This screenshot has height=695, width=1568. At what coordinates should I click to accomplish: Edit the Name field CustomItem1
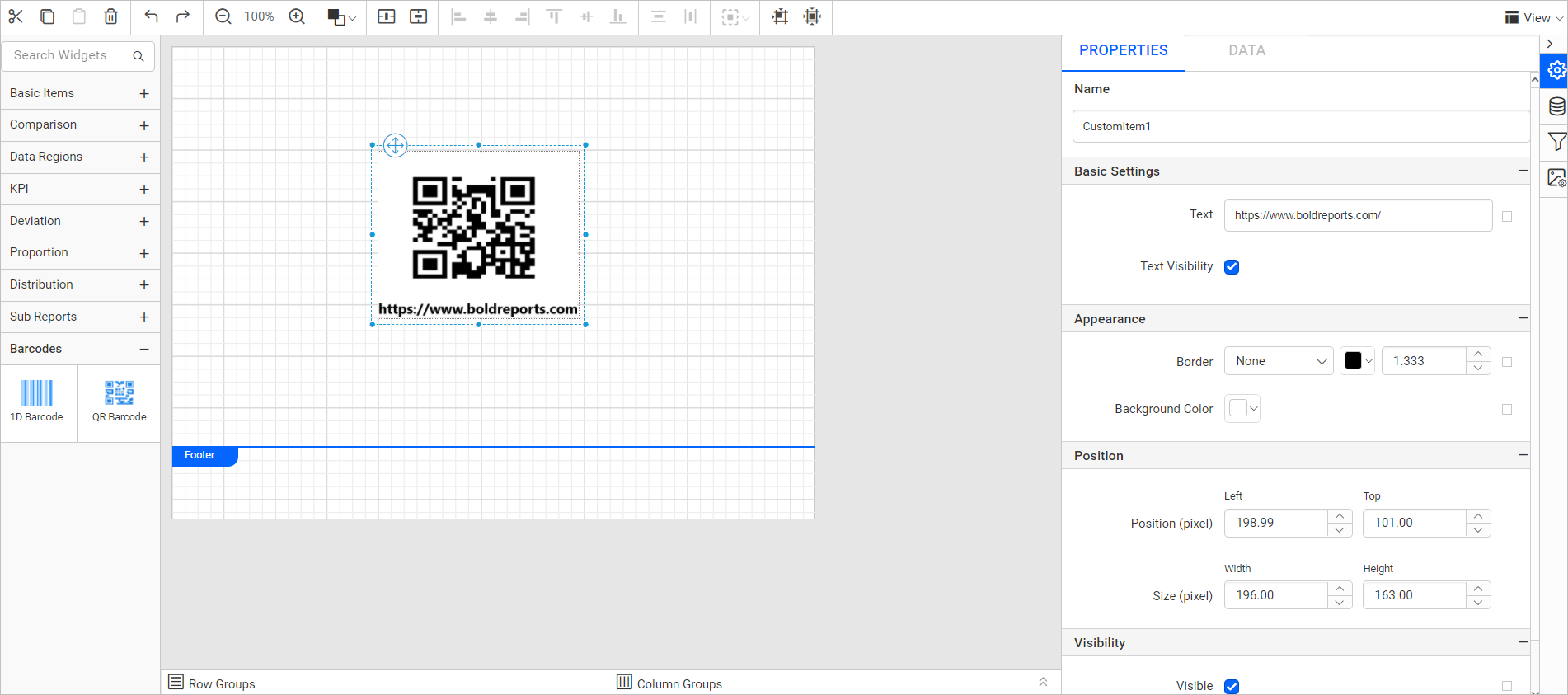(x=1301, y=126)
